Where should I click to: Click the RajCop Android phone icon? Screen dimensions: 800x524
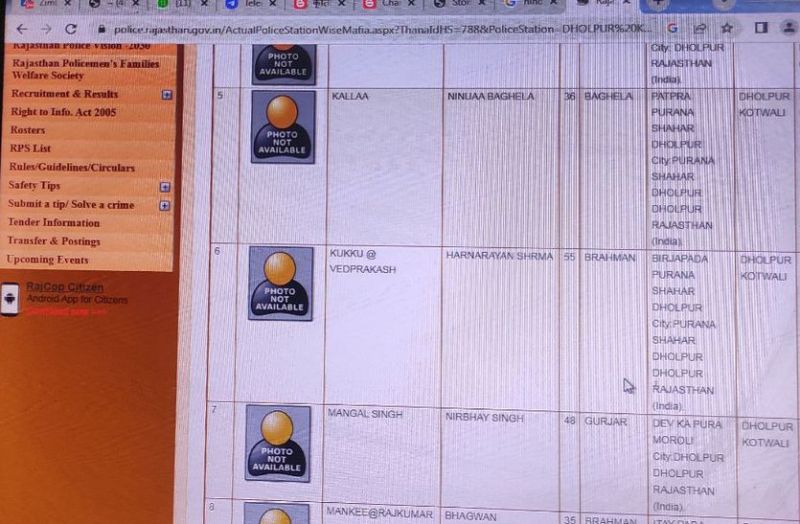[x=11, y=299]
